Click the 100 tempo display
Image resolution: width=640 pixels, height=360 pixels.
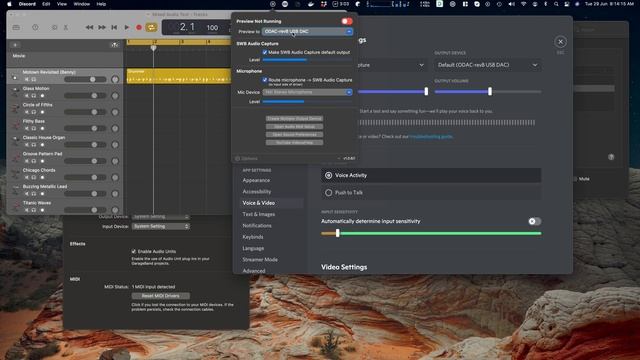(212, 28)
